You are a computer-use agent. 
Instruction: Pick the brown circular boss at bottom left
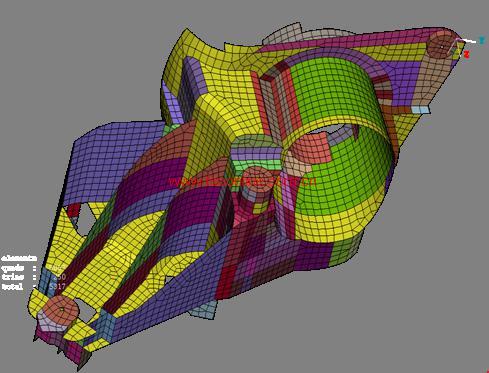[60, 310]
